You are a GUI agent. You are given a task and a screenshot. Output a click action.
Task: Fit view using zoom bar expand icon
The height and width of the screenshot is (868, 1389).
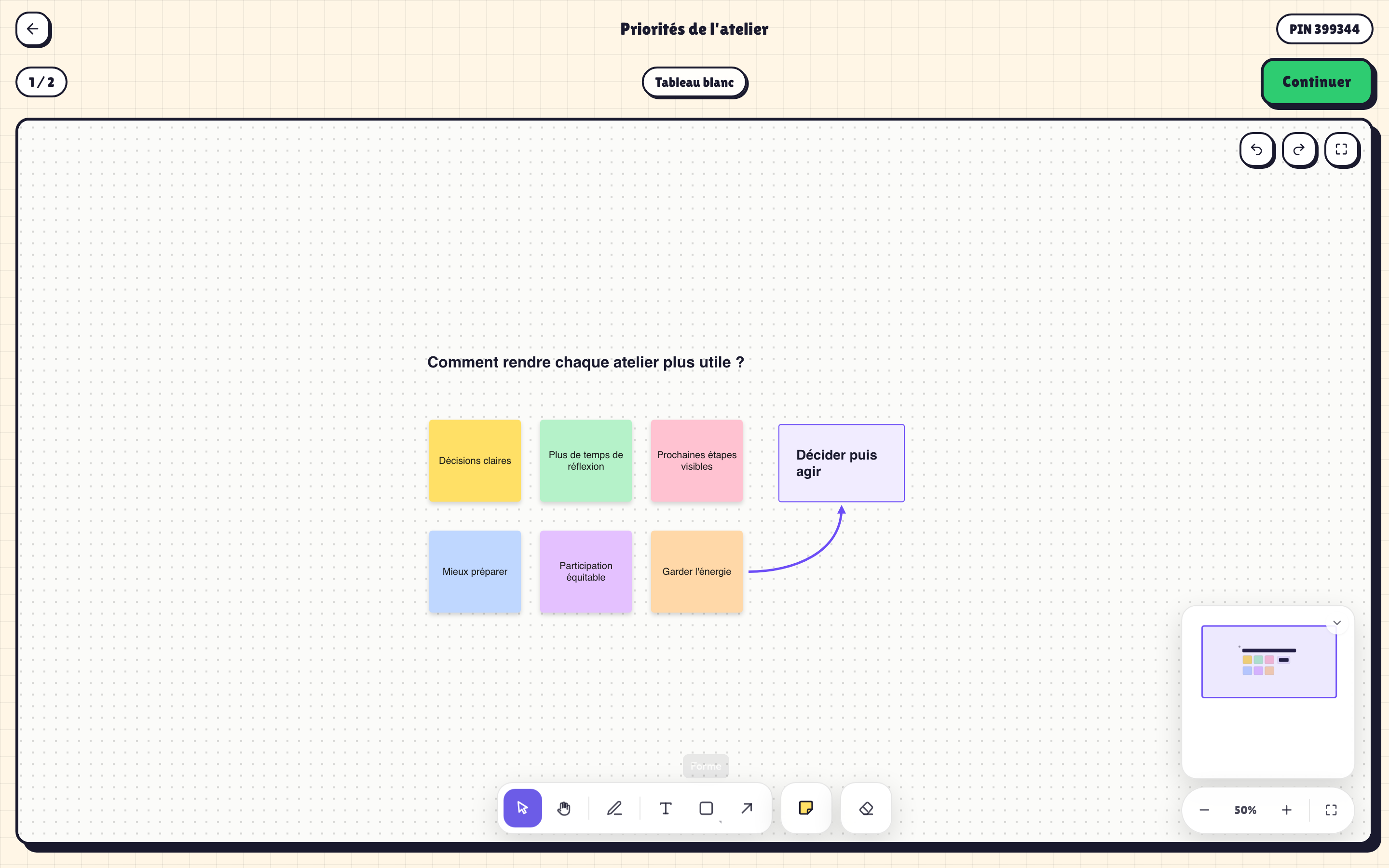(x=1331, y=810)
